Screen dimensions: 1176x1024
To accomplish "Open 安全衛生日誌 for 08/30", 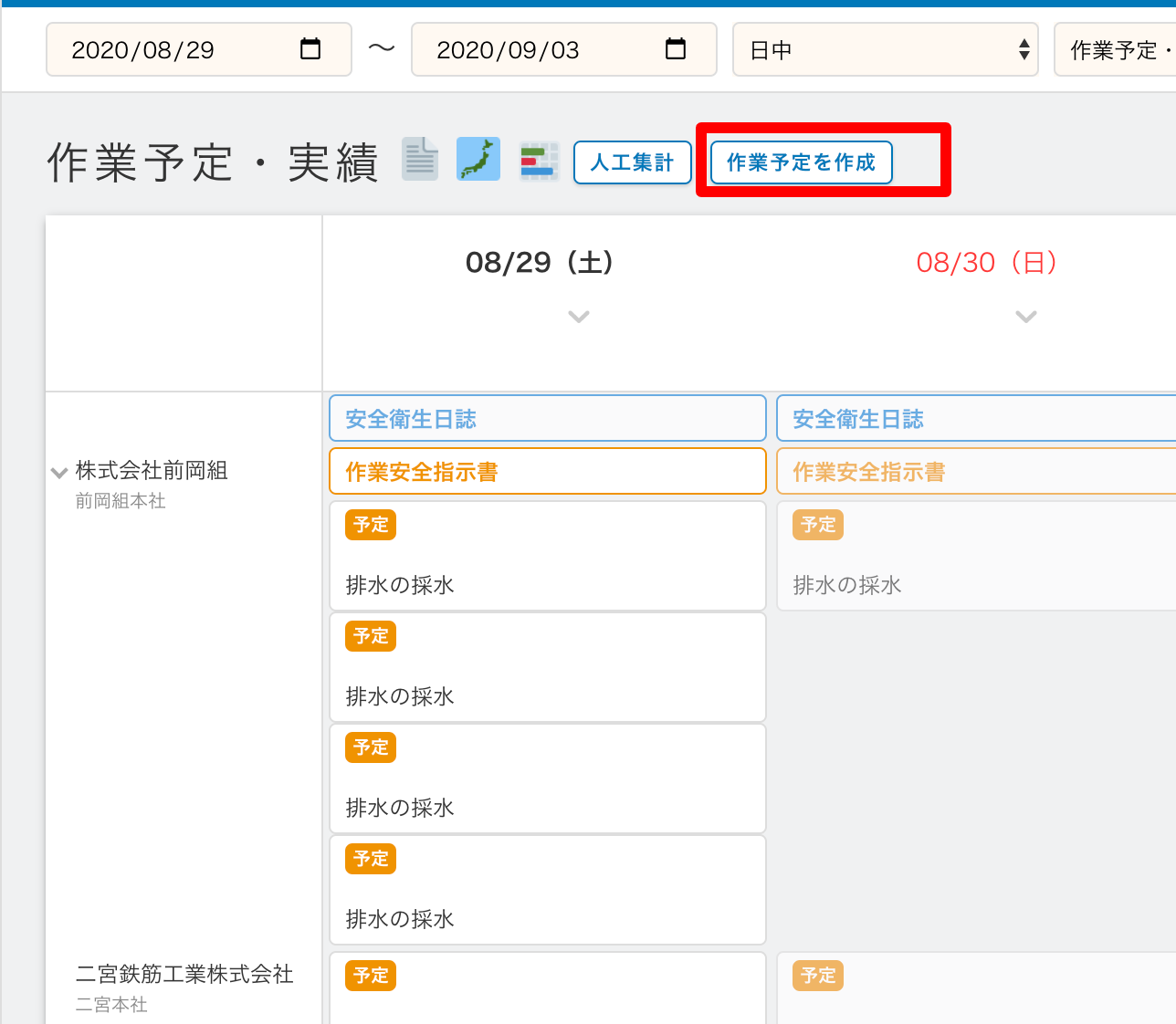I will 976,419.
